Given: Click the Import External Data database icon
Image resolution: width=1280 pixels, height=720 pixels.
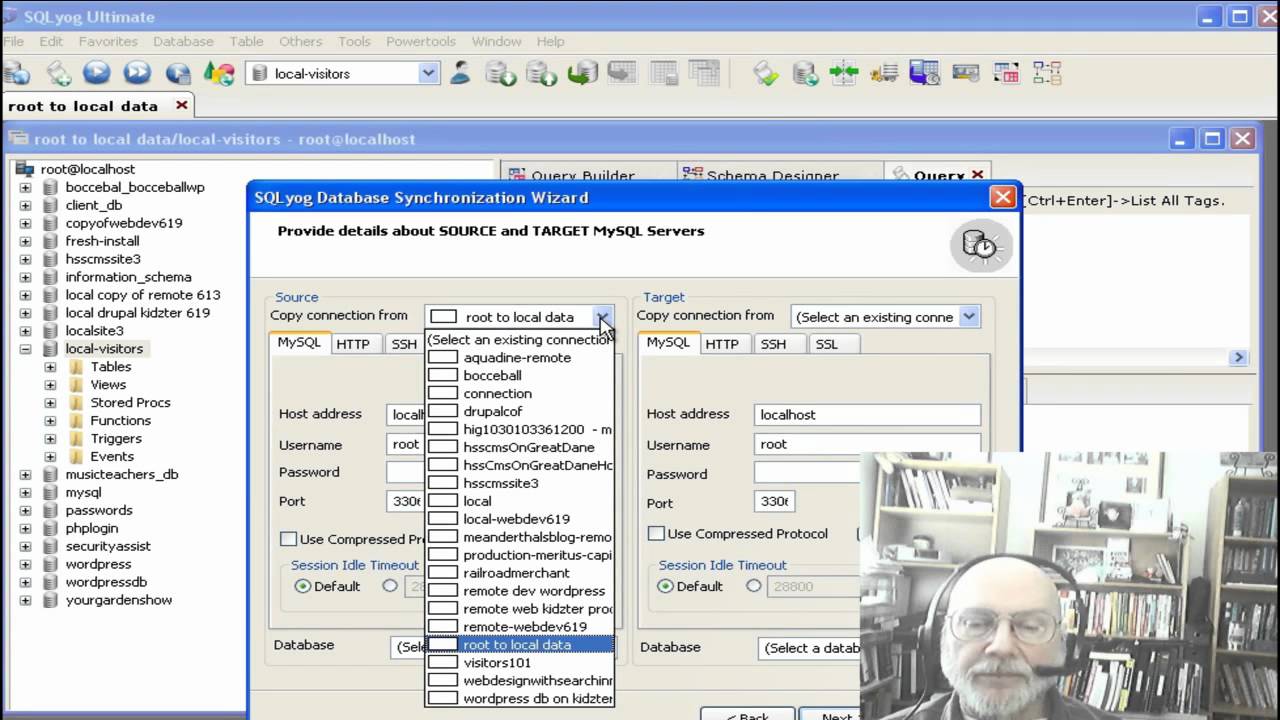Looking at the screenshot, I should (500, 73).
